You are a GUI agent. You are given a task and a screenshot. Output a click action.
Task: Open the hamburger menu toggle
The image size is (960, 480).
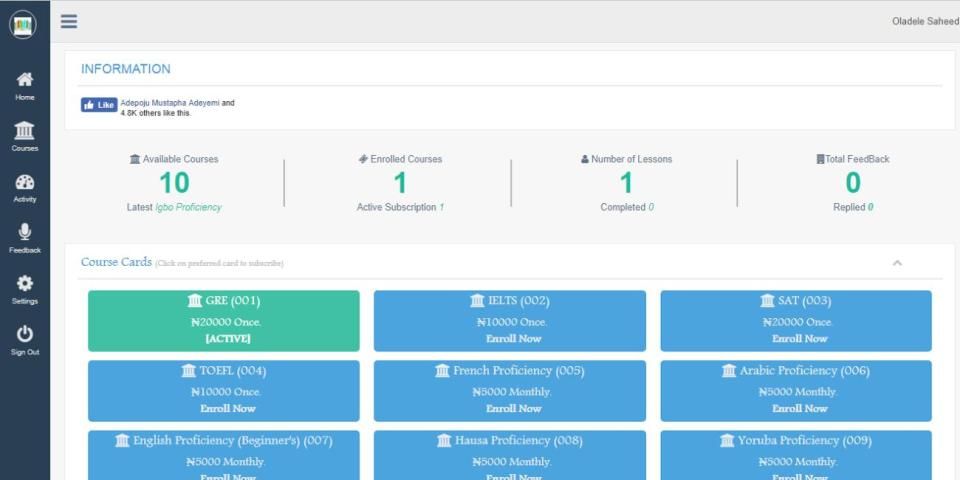pos(69,22)
